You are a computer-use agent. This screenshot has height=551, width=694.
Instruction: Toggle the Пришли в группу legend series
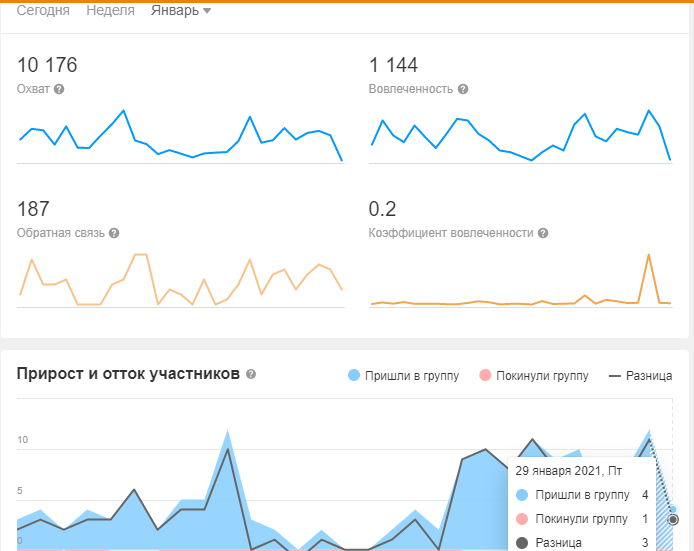point(404,376)
